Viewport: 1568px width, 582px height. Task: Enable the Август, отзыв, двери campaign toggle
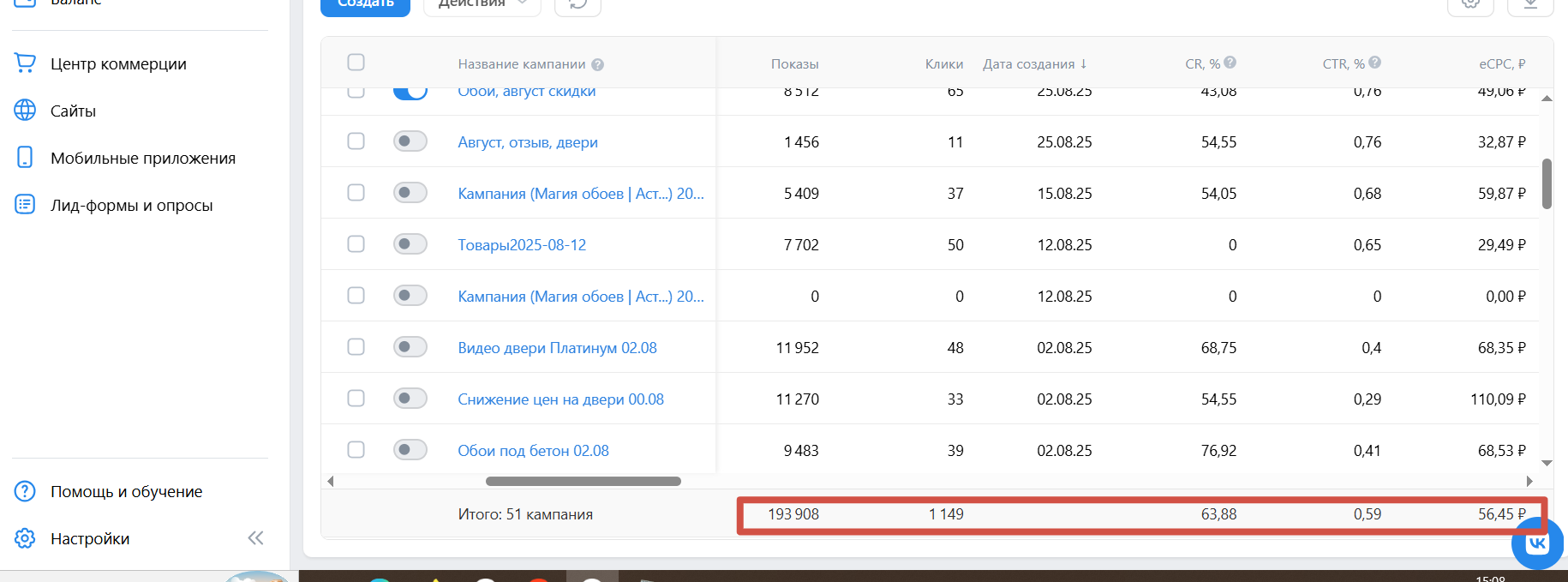(x=410, y=141)
